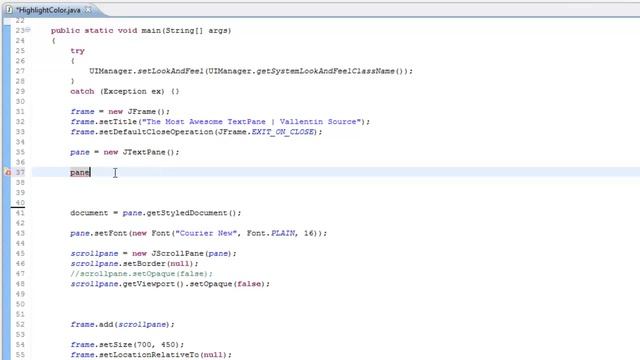640x360 pixels.
Task: Click the 'try' keyword on line 25
Action: tap(78, 51)
